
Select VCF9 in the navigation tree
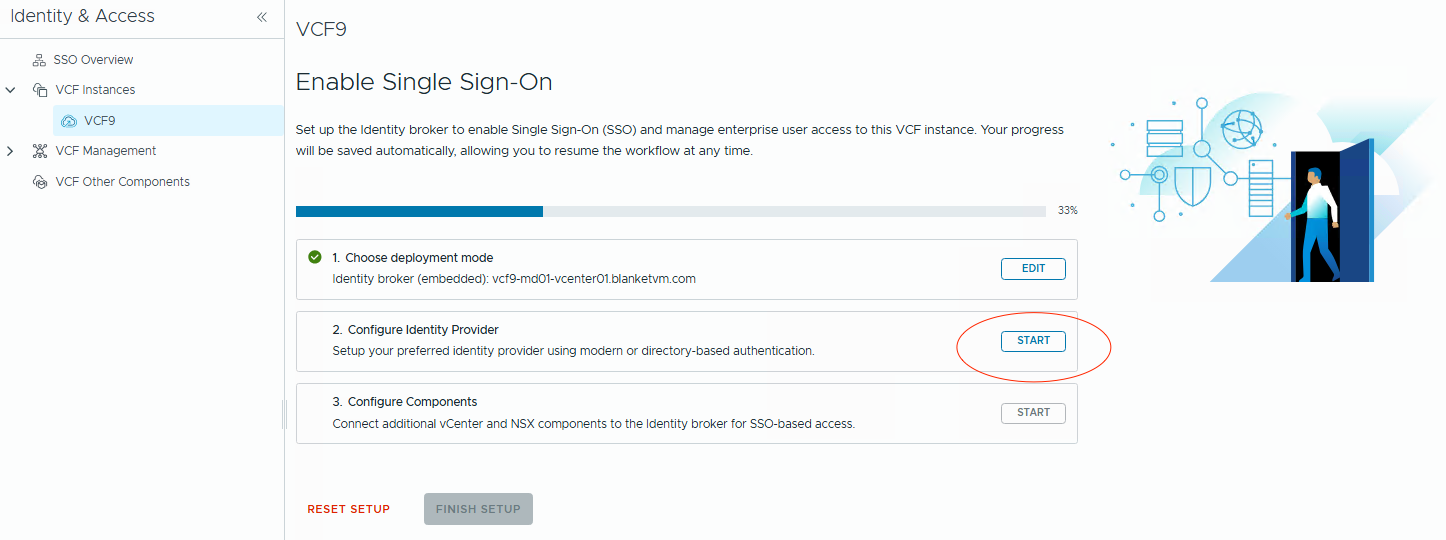point(100,121)
